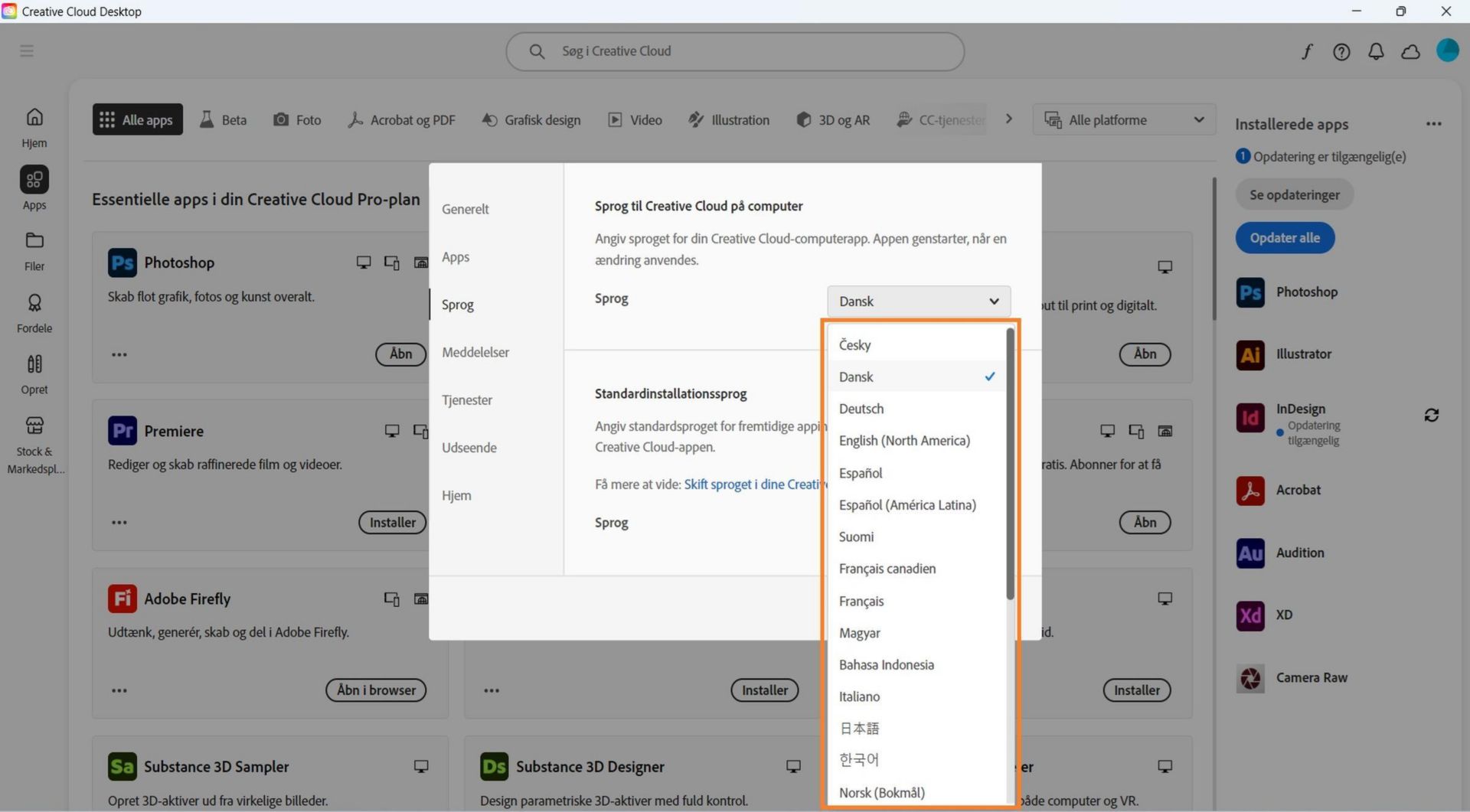Switch to Beta category tab
Screen dimensions: 1470x812
pos(224,120)
